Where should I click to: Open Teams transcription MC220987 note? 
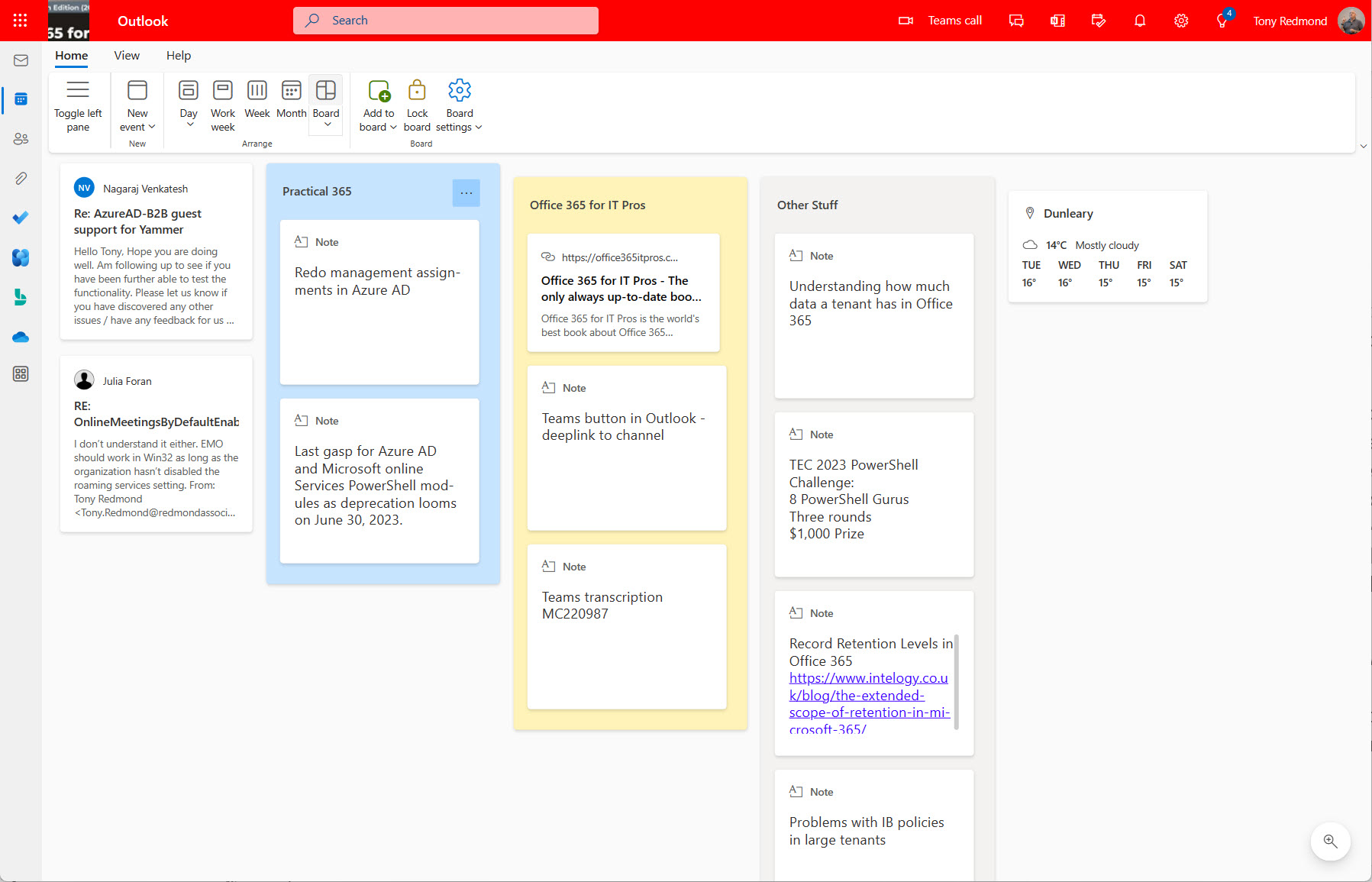pos(627,627)
